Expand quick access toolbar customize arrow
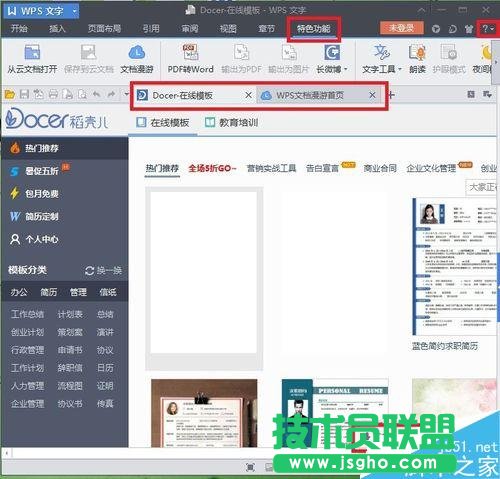Image resolution: width=500 pixels, height=479 pixels. pyautogui.click(x=126, y=95)
